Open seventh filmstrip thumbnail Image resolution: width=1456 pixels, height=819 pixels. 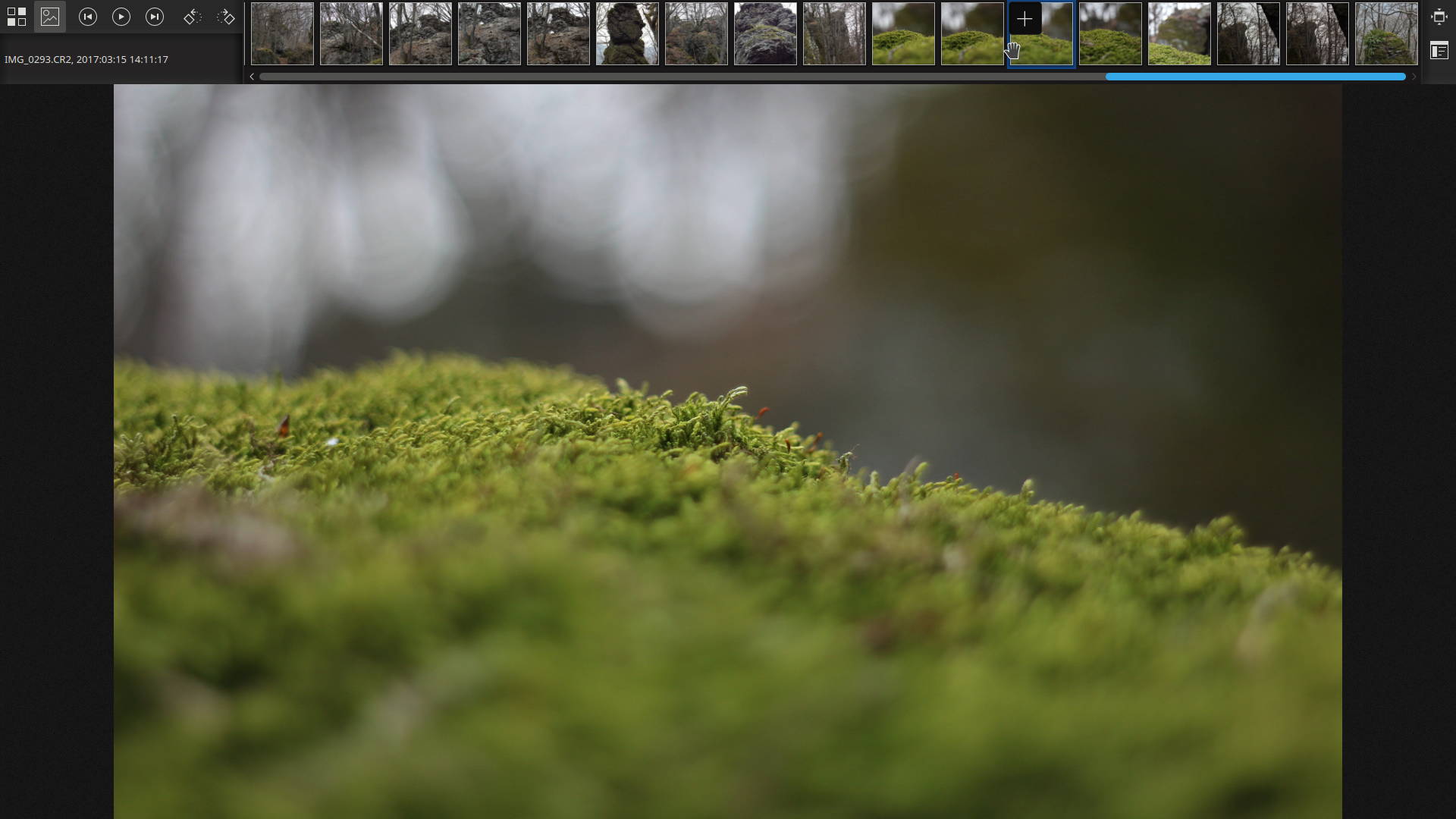(696, 33)
